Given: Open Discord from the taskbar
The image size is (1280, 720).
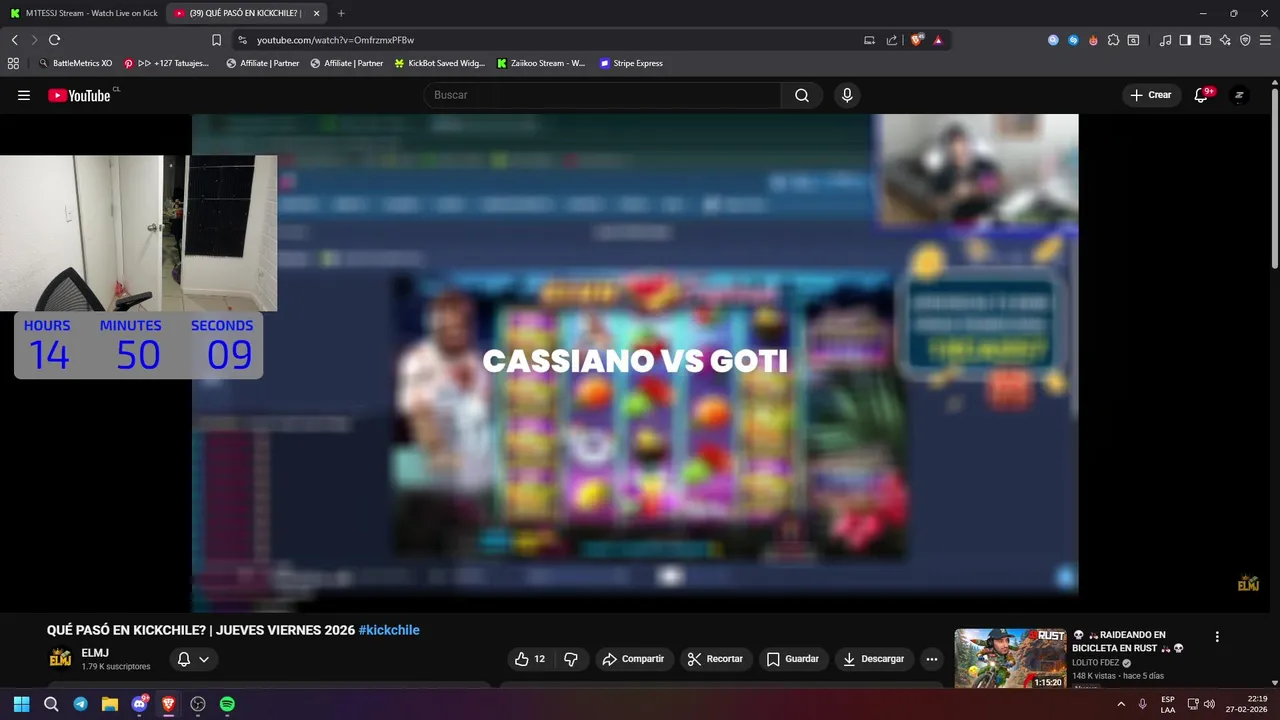Looking at the screenshot, I should tap(139, 704).
